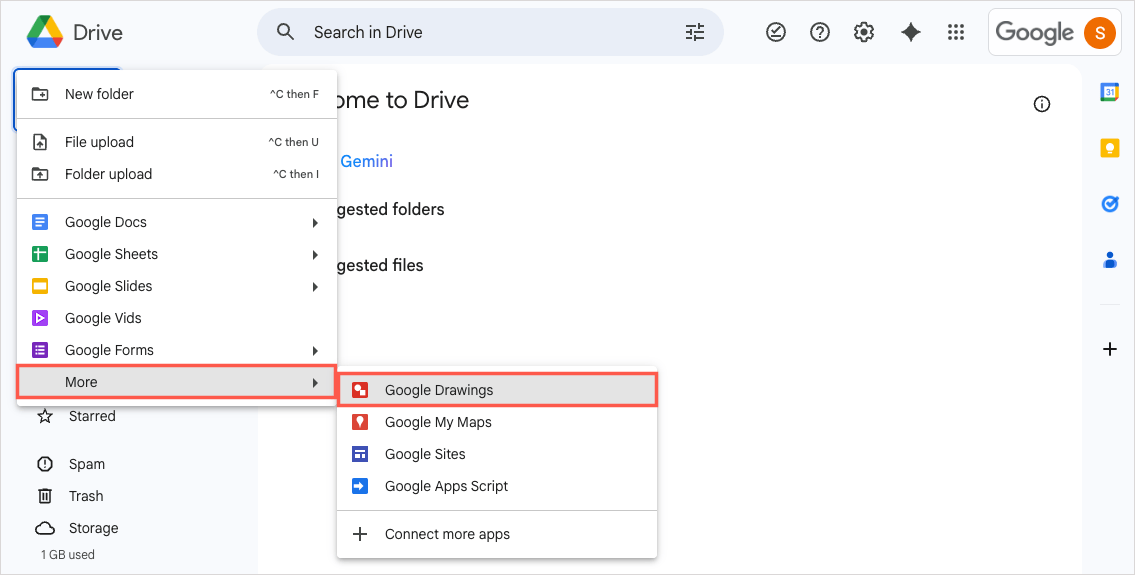The width and height of the screenshot is (1135, 575).
Task: Open Google Keep side panel
Action: click(x=1109, y=148)
